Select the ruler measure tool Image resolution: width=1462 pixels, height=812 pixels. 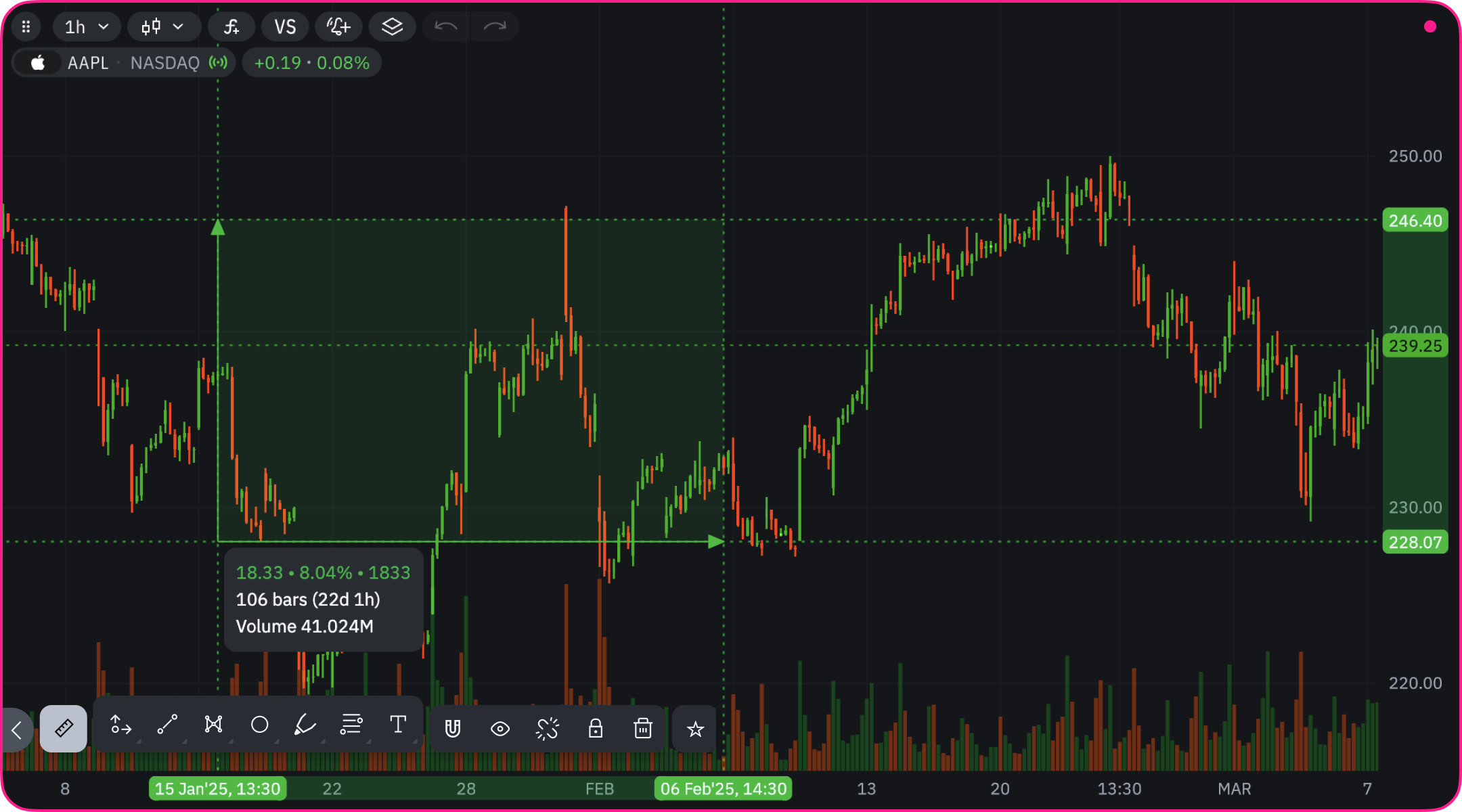63,728
